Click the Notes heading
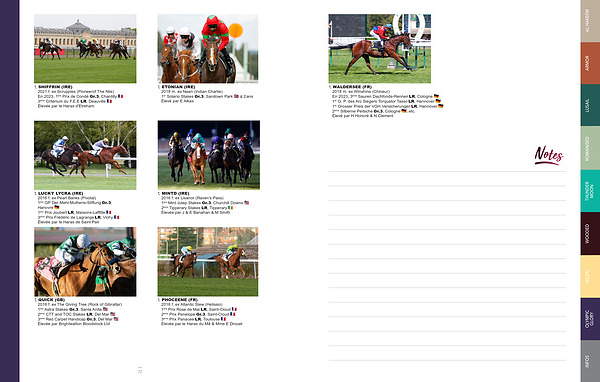The image size is (600, 382). point(549,155)
